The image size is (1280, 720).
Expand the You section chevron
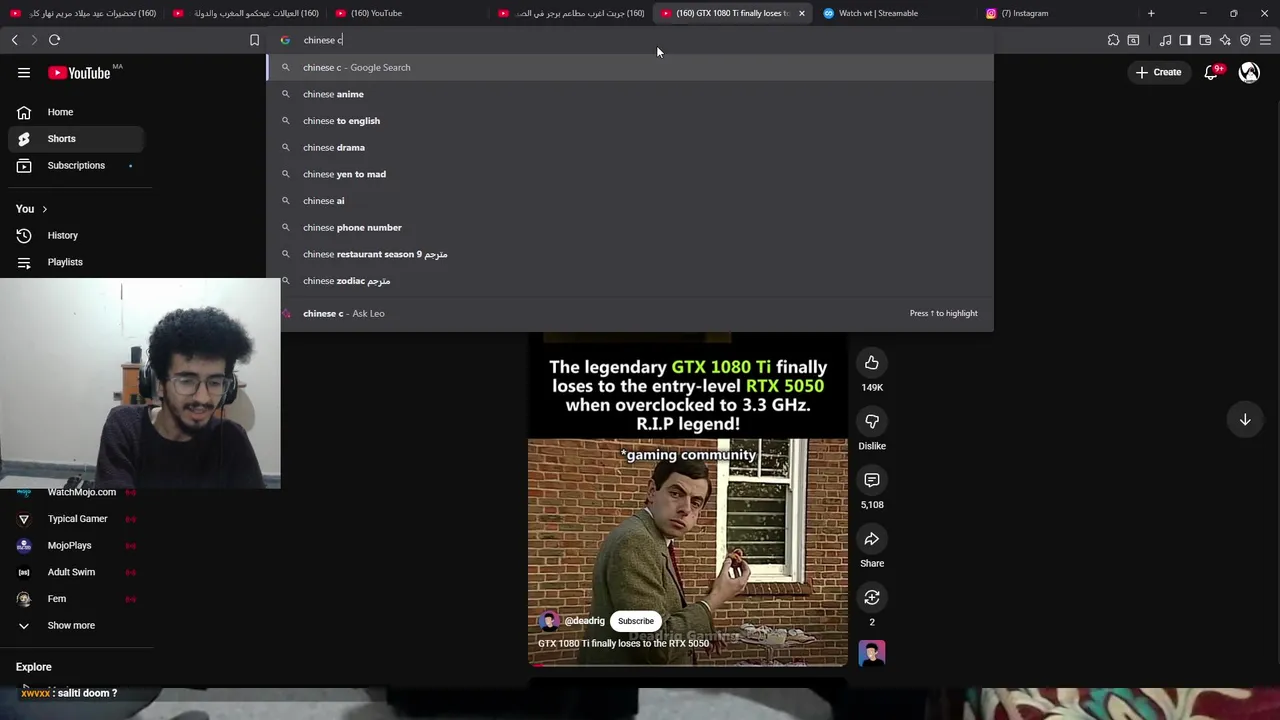point(44,209)
